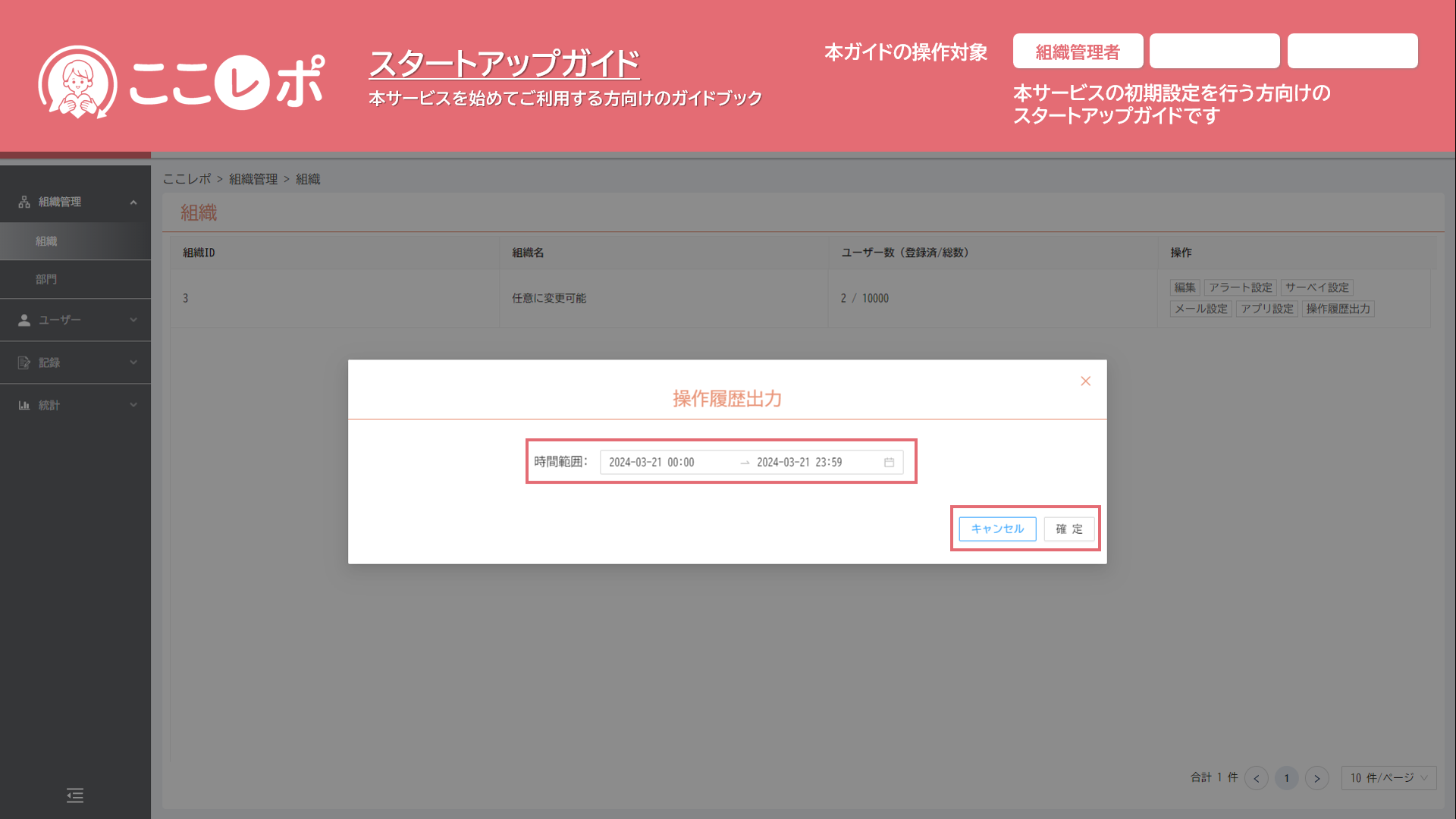Click the 記録 record icon in sidebar
The width and height of the screenshot is (1456, 819).
(x=24, y=362)
